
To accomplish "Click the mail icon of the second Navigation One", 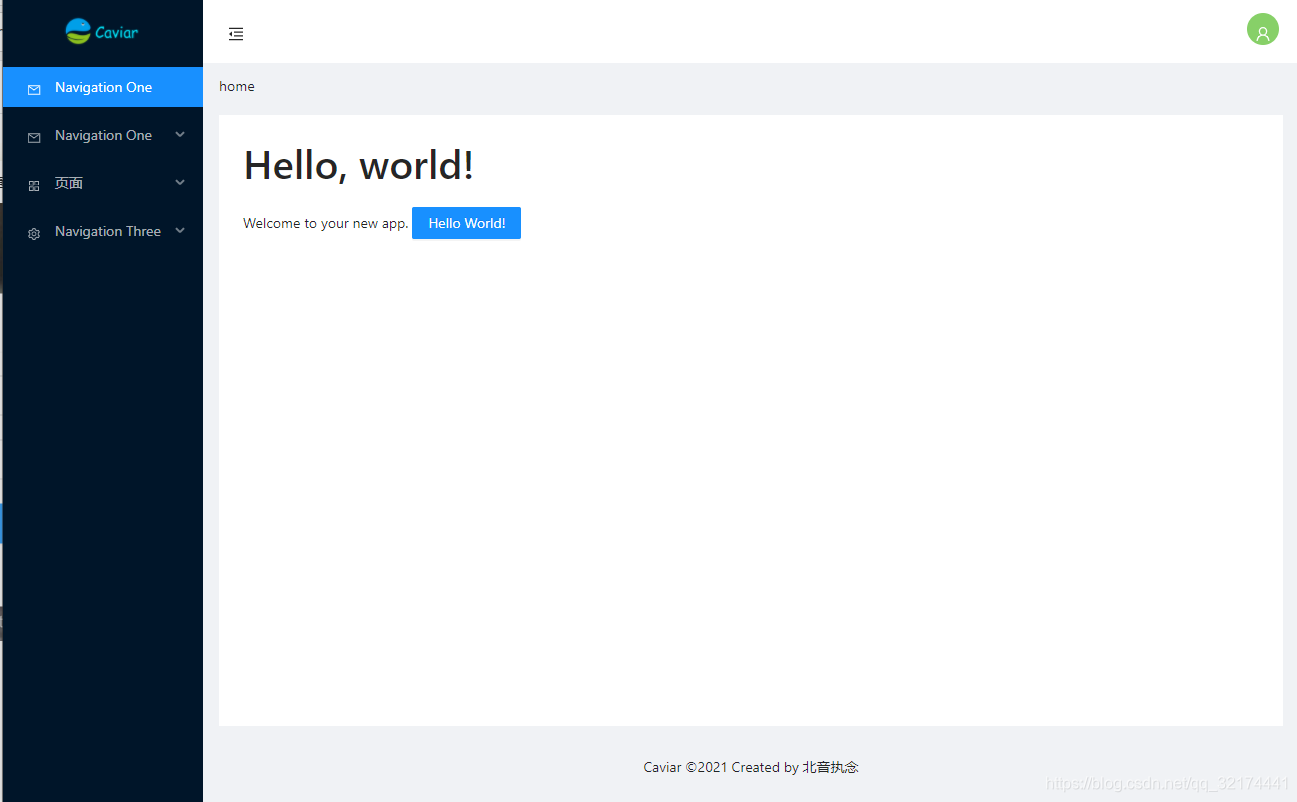I will pyautogui.click(x=34, y=135).
